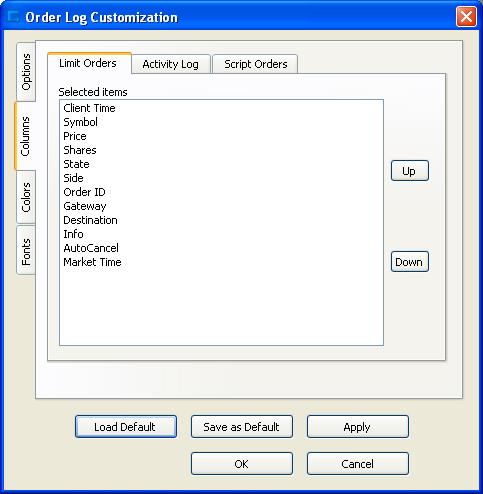Switch to the Activity Log tab
This screenshot has height=494, width=483.
171,64
